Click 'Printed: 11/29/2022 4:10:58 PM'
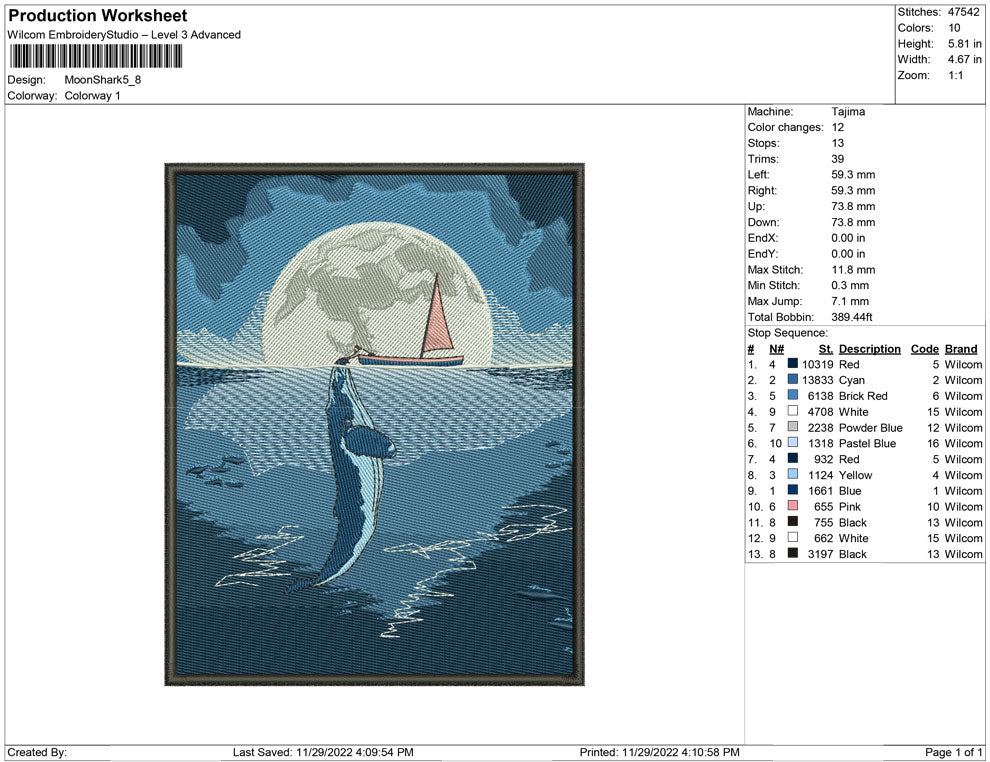Screen dimensions: 990x762 [659, 752]
